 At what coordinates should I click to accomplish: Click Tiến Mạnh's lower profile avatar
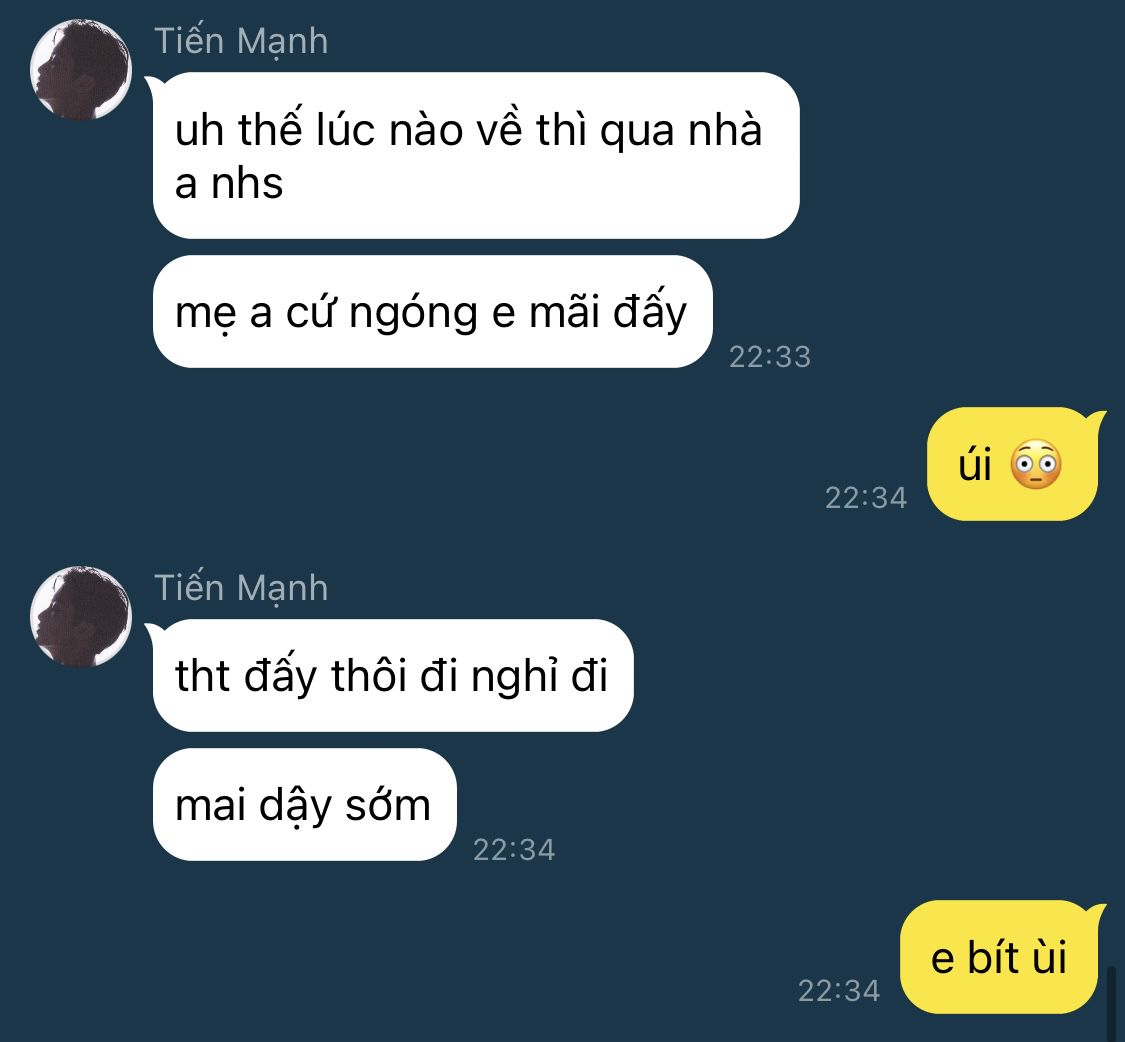[81, 616]
